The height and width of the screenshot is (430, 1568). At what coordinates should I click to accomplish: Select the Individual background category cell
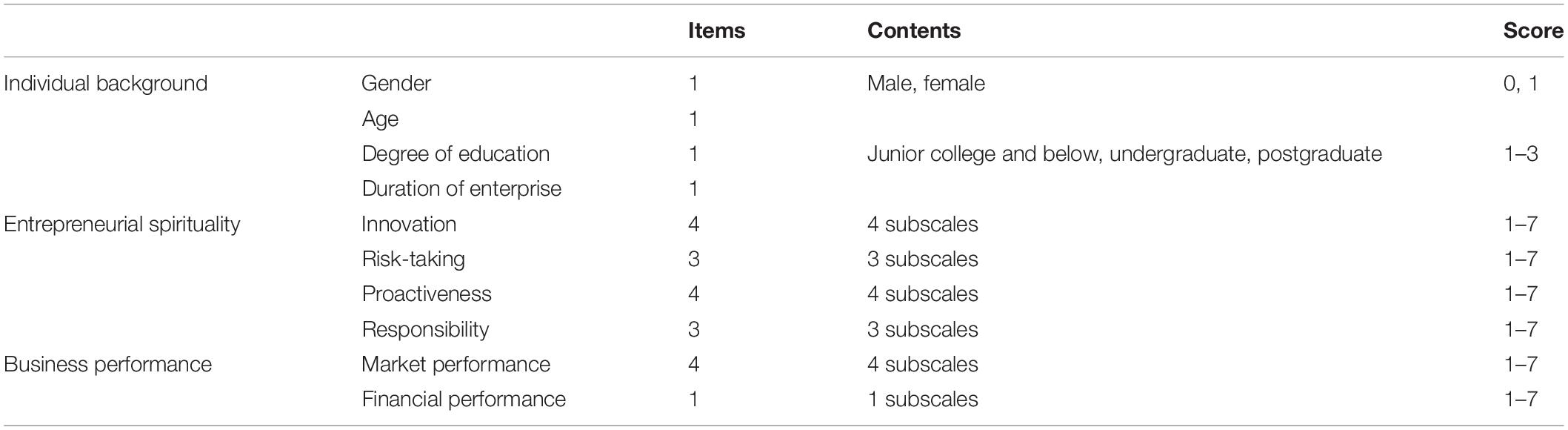106,84
